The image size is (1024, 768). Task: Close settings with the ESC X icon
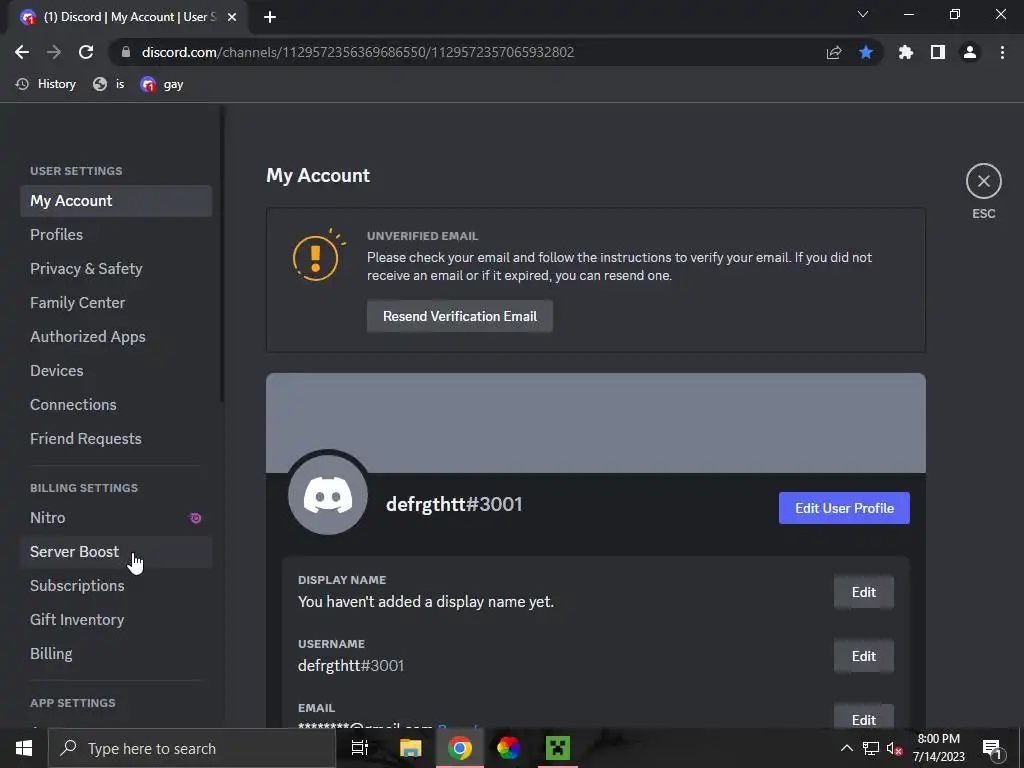(x=984, y=181)
